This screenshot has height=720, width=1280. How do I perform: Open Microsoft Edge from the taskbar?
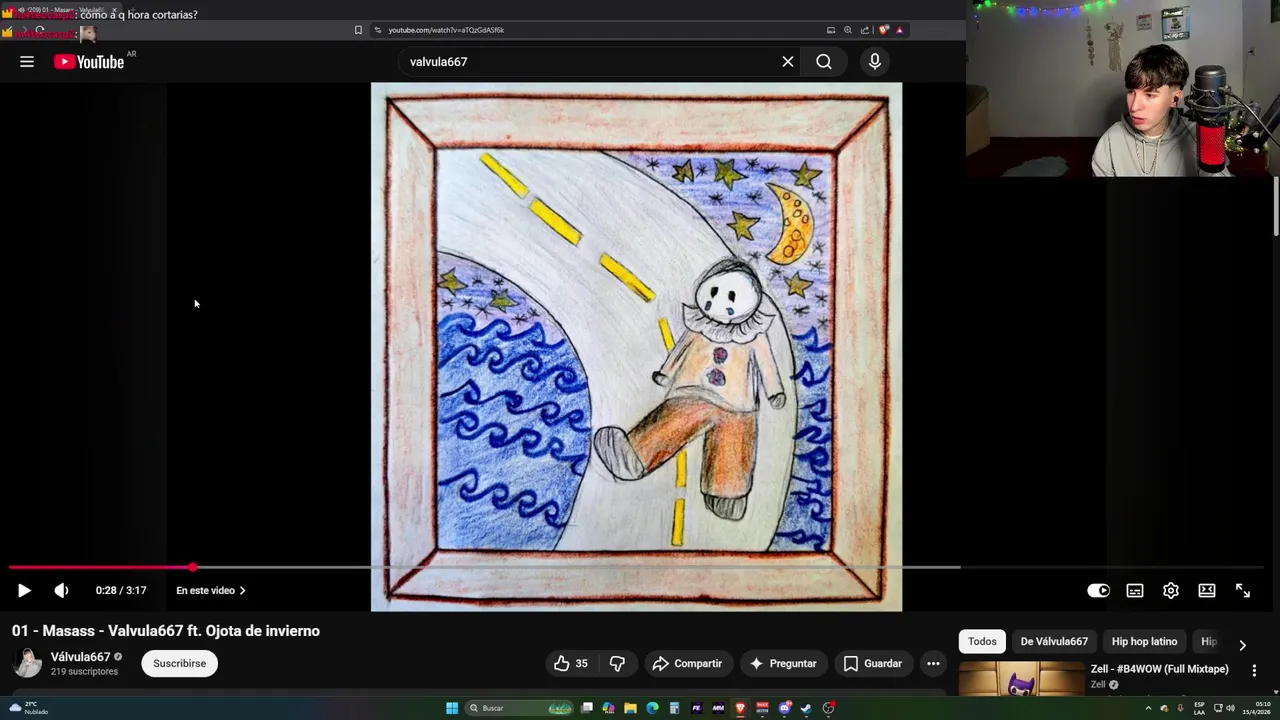pyautogui.click(x=653, y=708)
